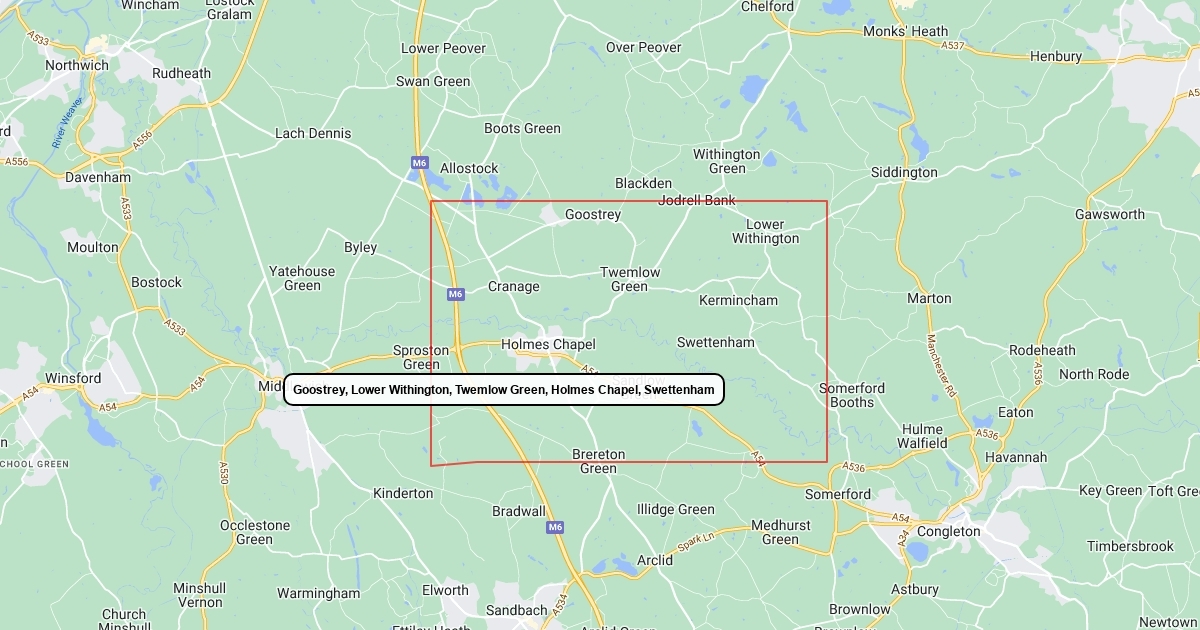Click the Congleton town label

[949, 531]
